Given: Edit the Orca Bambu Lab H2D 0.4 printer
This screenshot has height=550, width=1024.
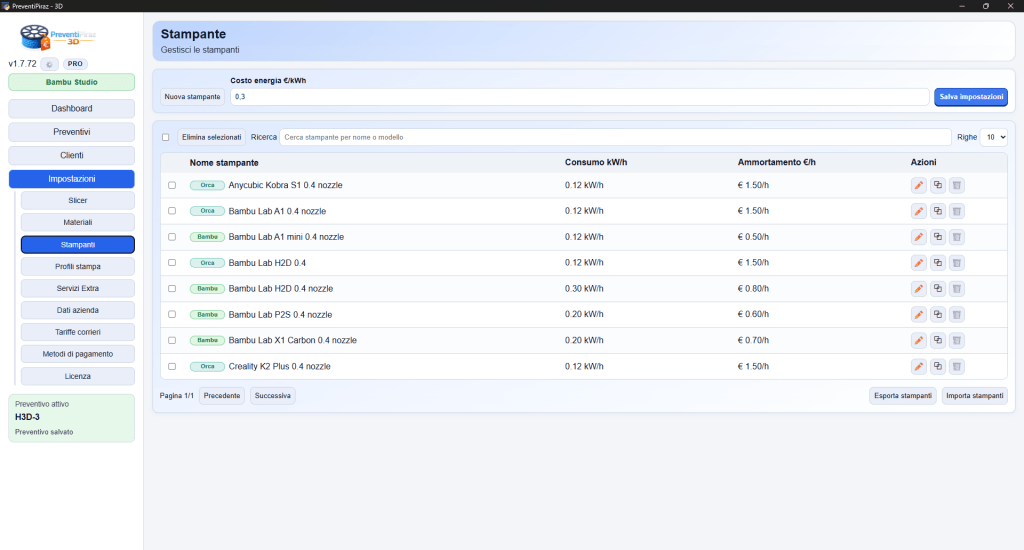Looking at the screenshot, I should click(918, 263).
